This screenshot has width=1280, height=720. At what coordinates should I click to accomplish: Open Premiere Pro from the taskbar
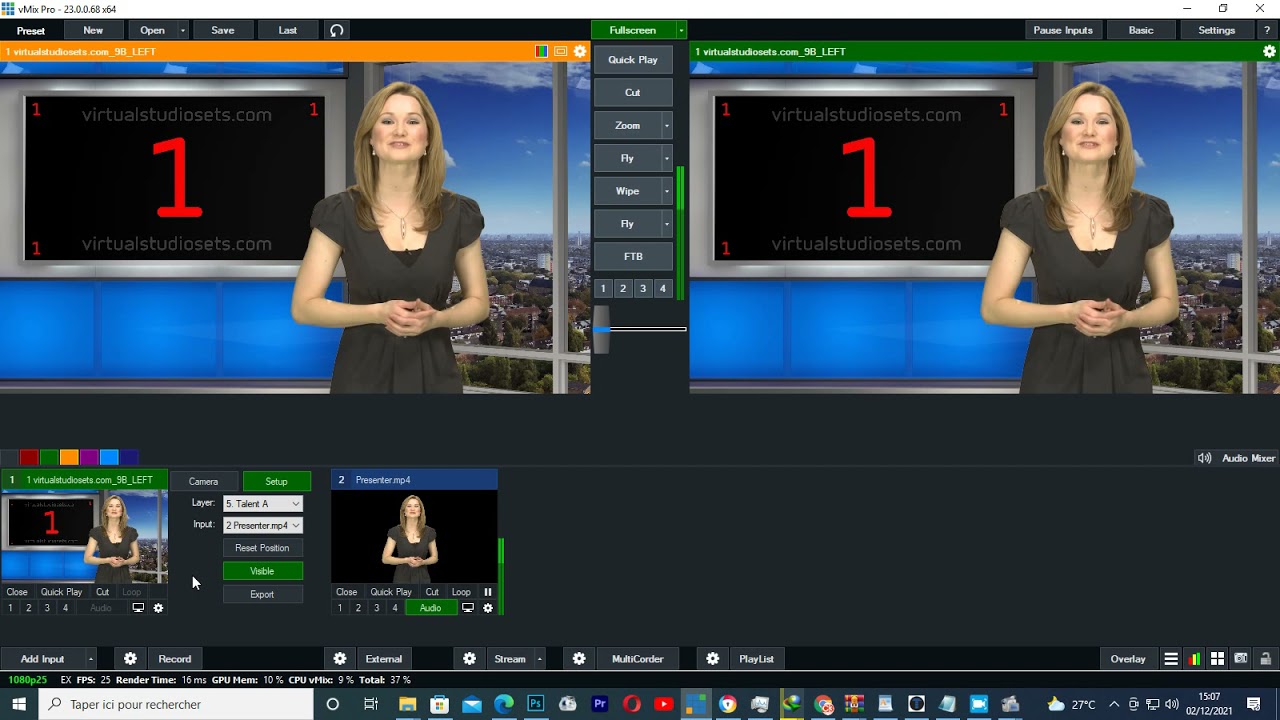pos(600,704)
